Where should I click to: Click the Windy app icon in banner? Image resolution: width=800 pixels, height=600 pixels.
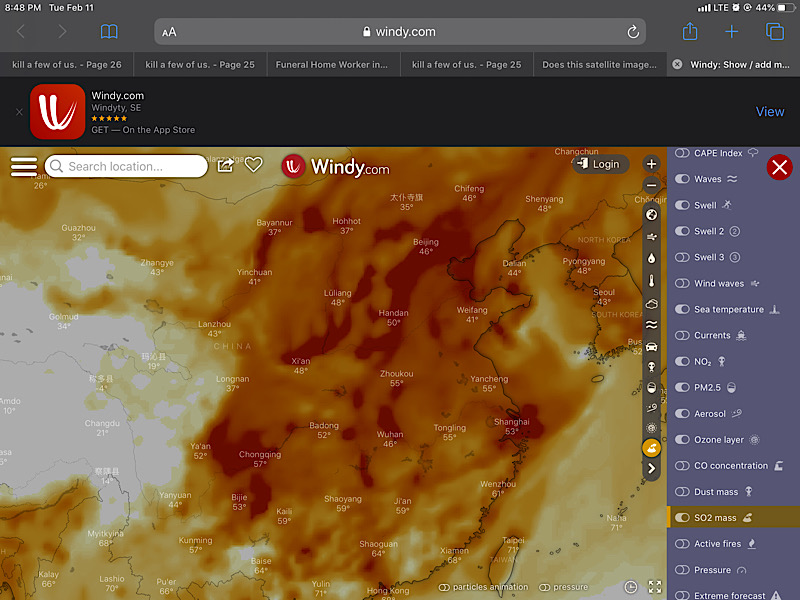pyautogui.click(x=58, y=112)
